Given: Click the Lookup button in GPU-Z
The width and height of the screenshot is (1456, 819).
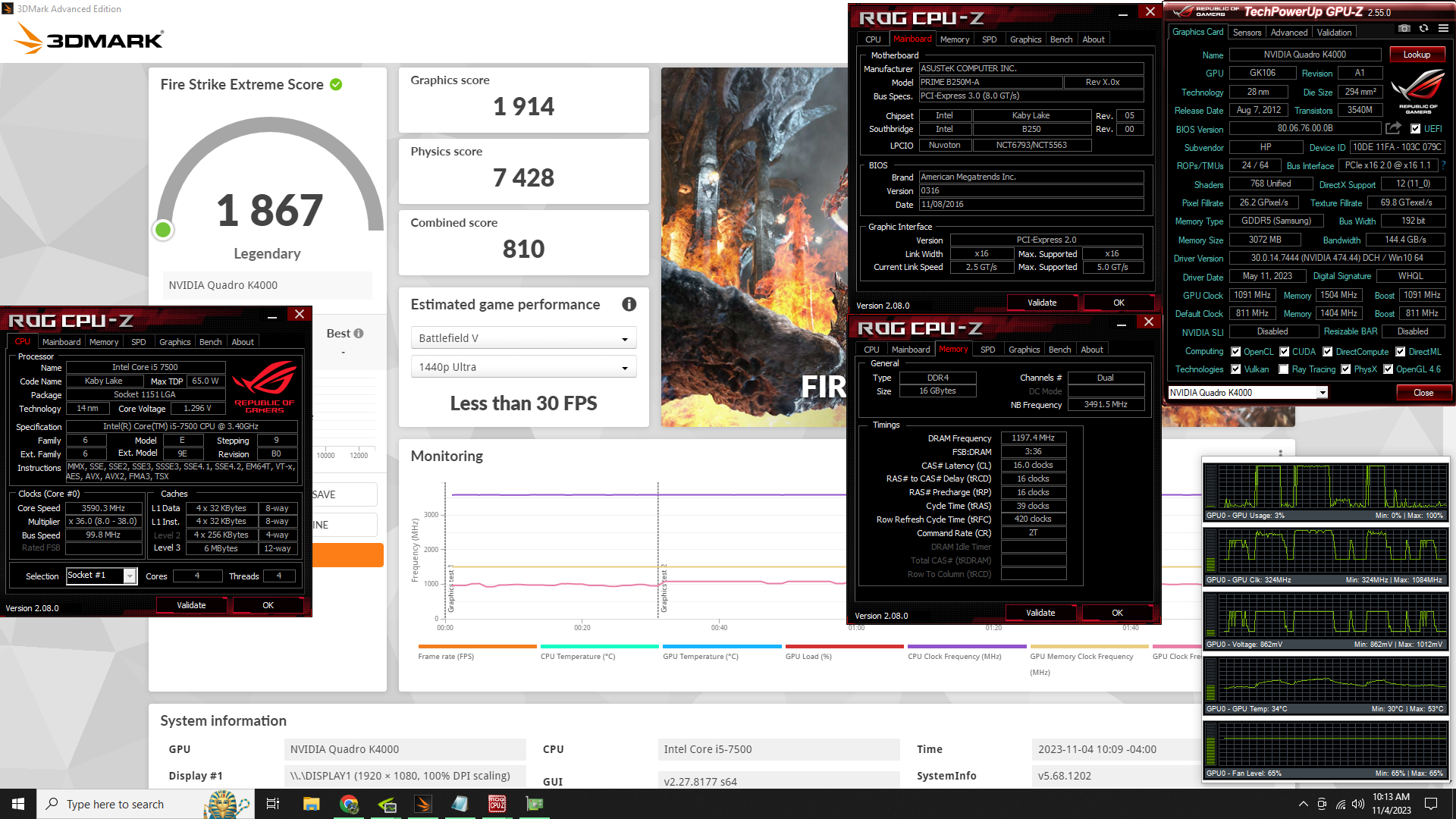Looking at the screenshot, I should [x=1417, y=55].
